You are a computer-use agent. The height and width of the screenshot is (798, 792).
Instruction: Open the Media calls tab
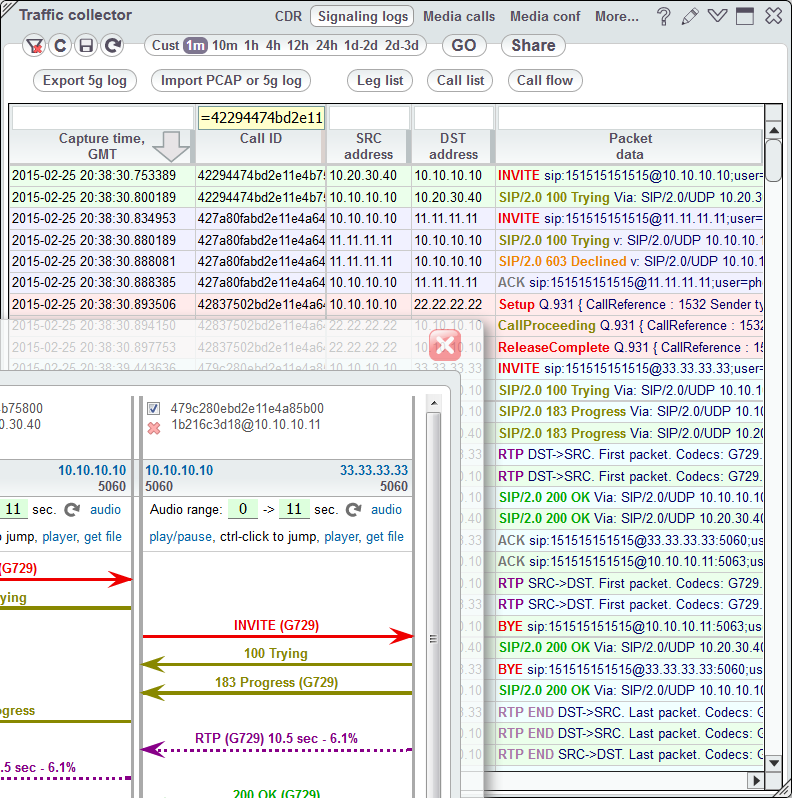coord(459,16)
